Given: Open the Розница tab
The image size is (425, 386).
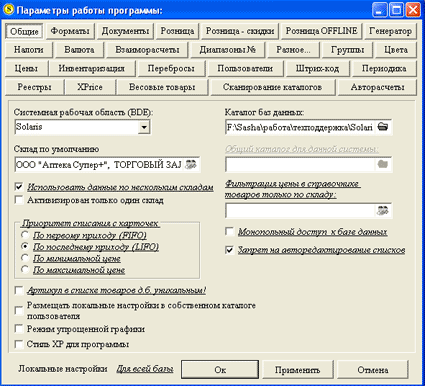Looking at the screenshot, I should 177,31.
